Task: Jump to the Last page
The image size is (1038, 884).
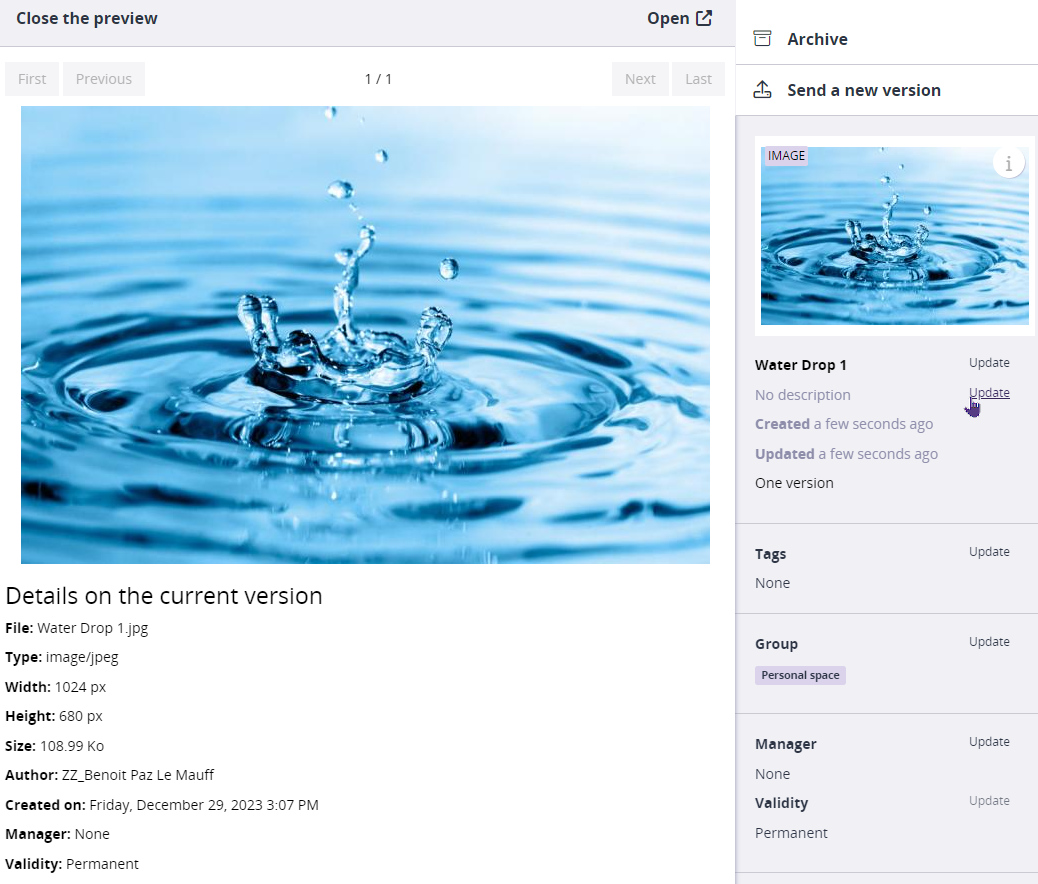Action: [698, 79]
